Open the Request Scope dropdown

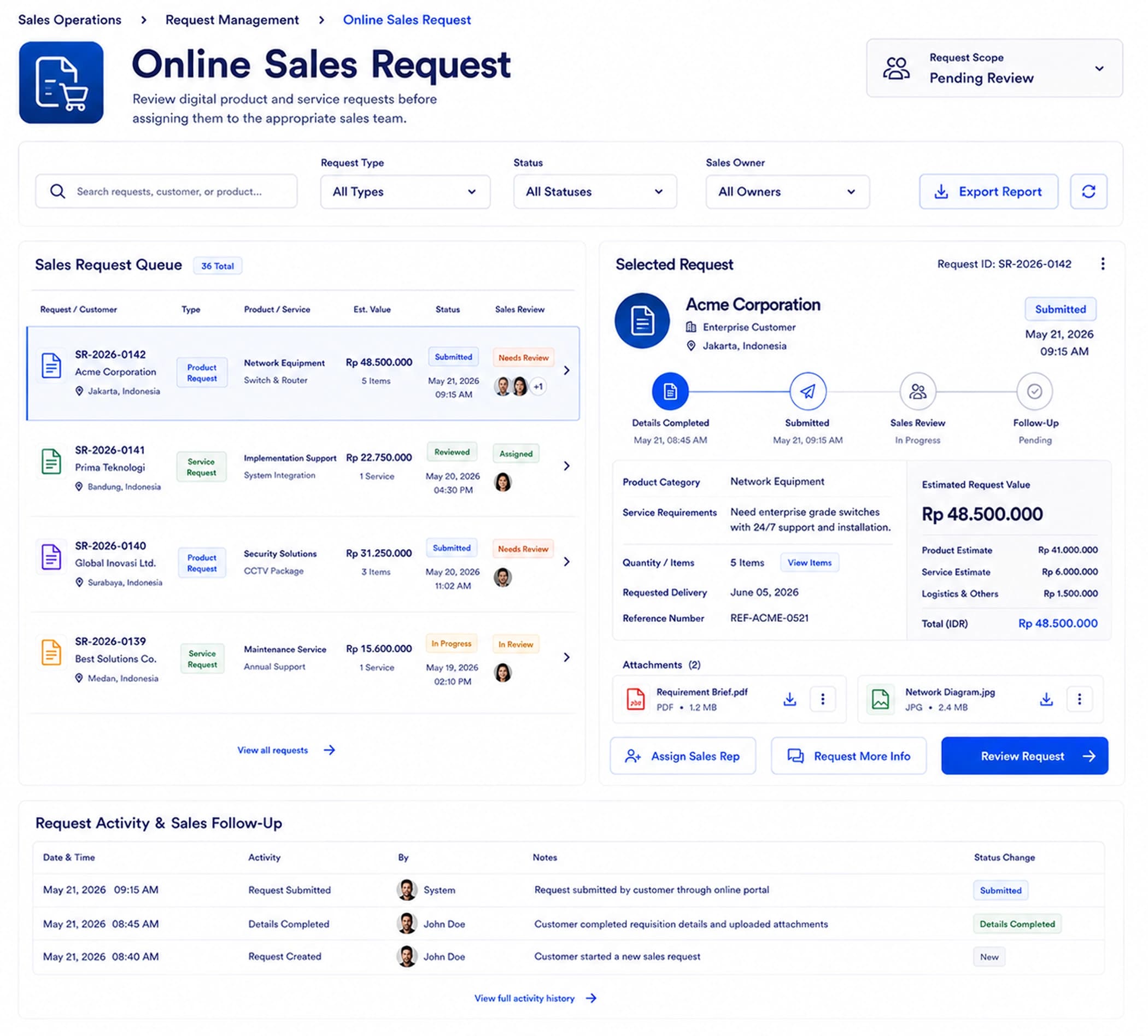click(994, 68)
